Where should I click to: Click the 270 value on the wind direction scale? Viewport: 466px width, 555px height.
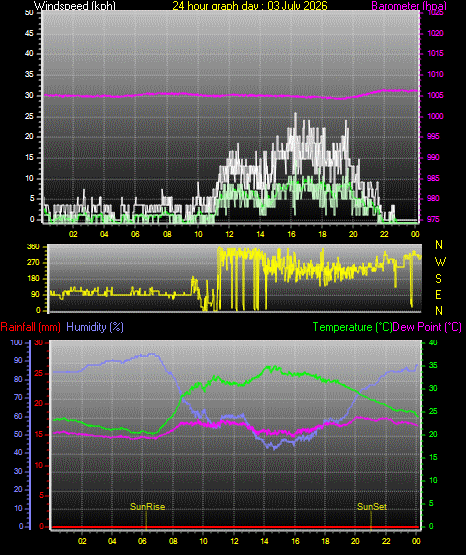(34, 263)
